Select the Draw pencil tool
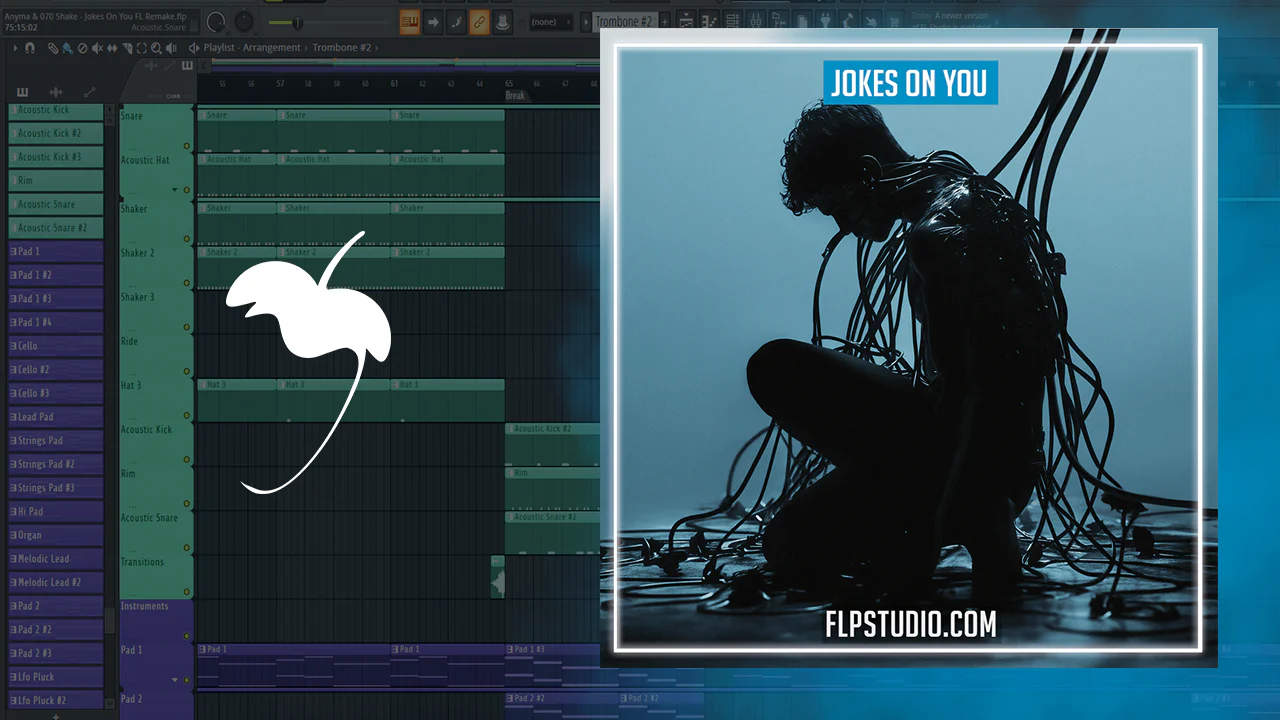The width and height of the screenshot is (1280, 720). (53, 47)
